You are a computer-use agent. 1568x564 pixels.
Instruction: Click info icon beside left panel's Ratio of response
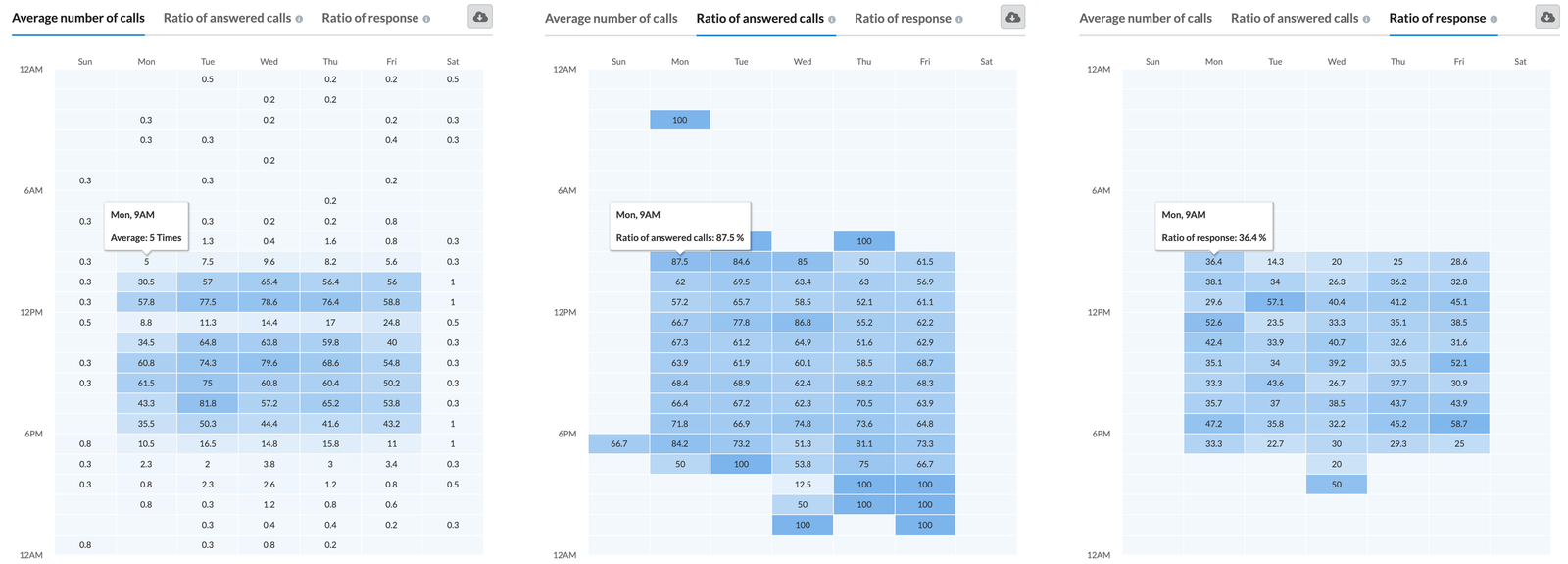426,19
